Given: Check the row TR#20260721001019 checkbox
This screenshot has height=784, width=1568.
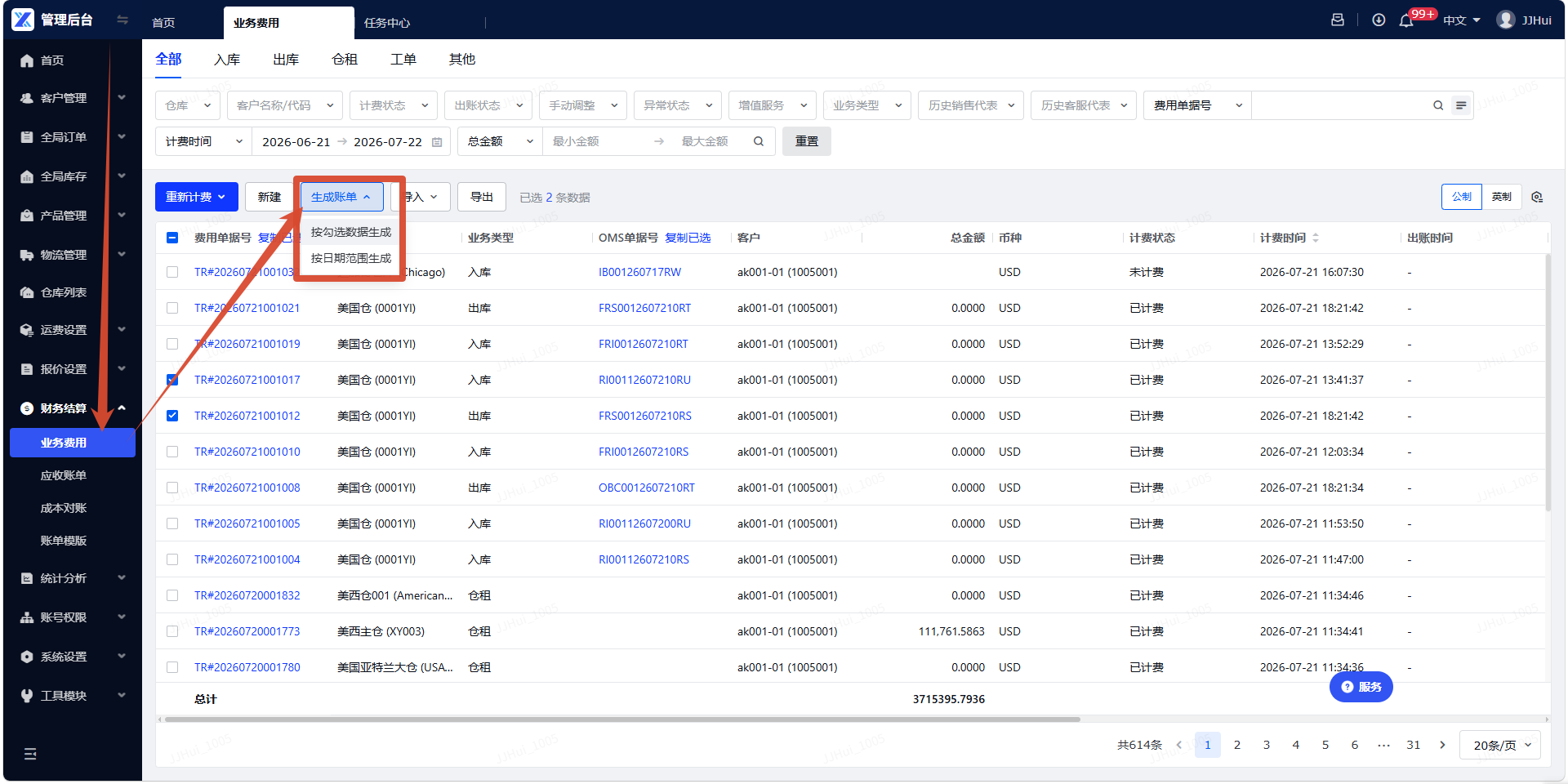Looking at the screenshot, I should [172, 344].
